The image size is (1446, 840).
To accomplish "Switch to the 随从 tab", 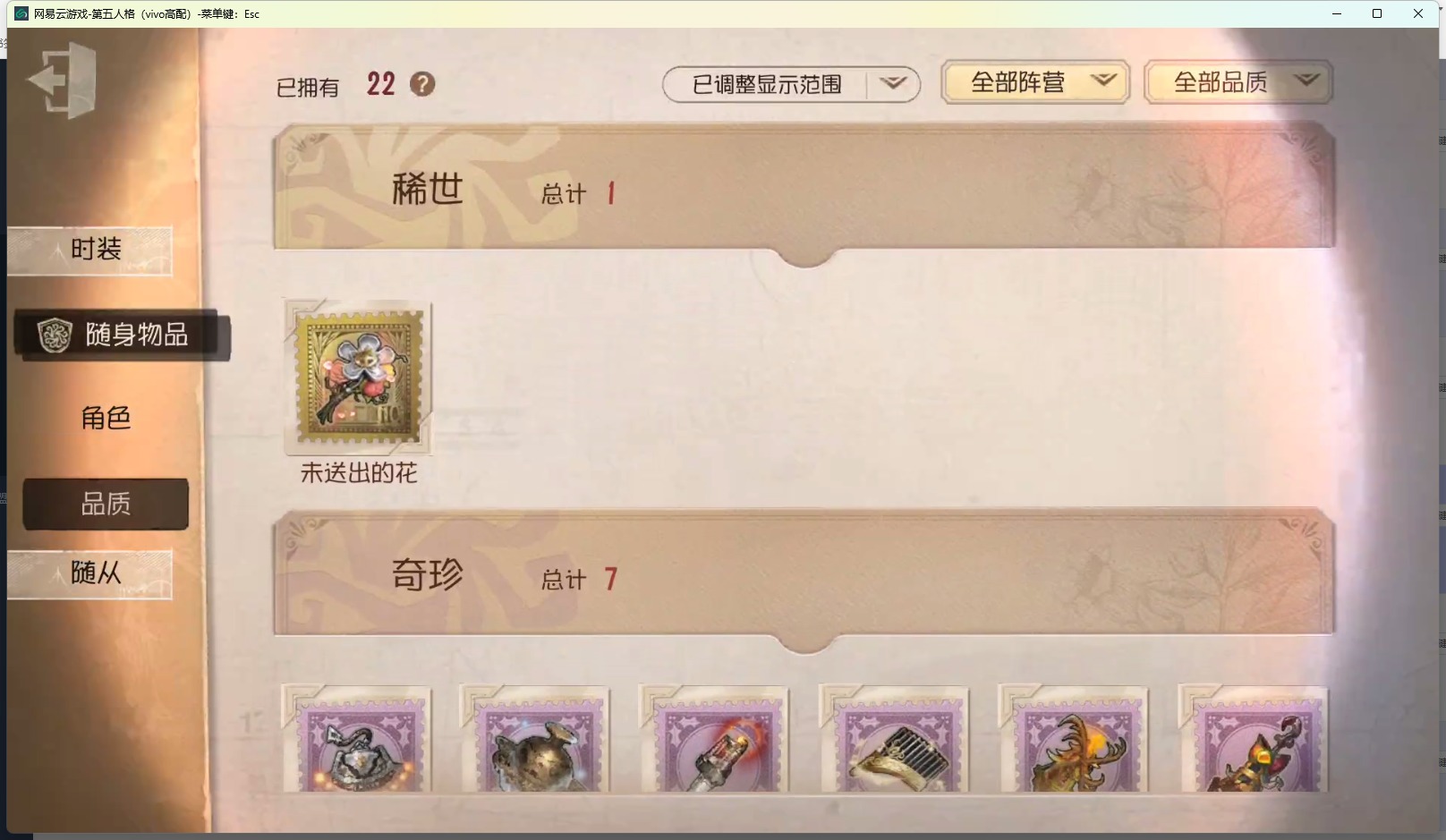I will (x=90, y=573).
